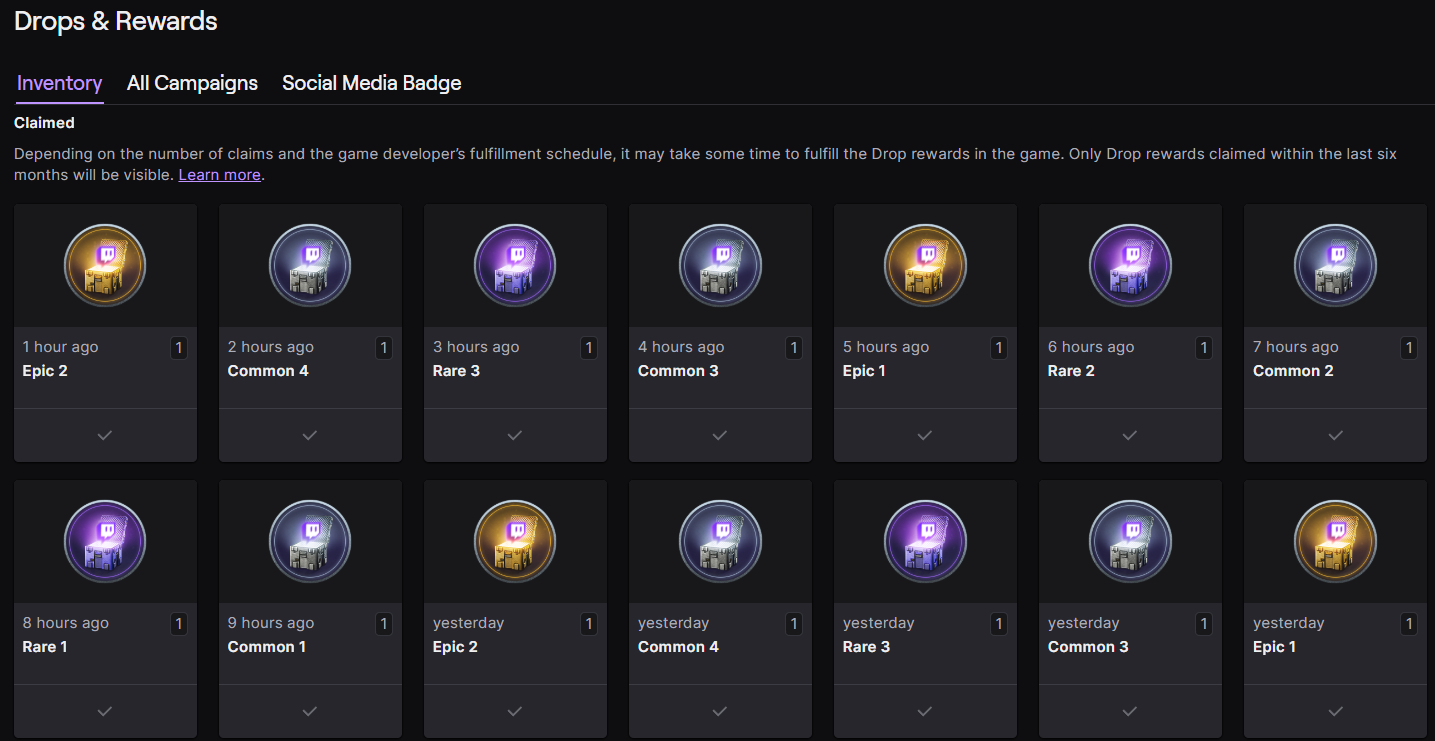This screenshot has width=1435, height=741.
Task: Click the claimed checkmark under Rare 1
Action: 105,711
